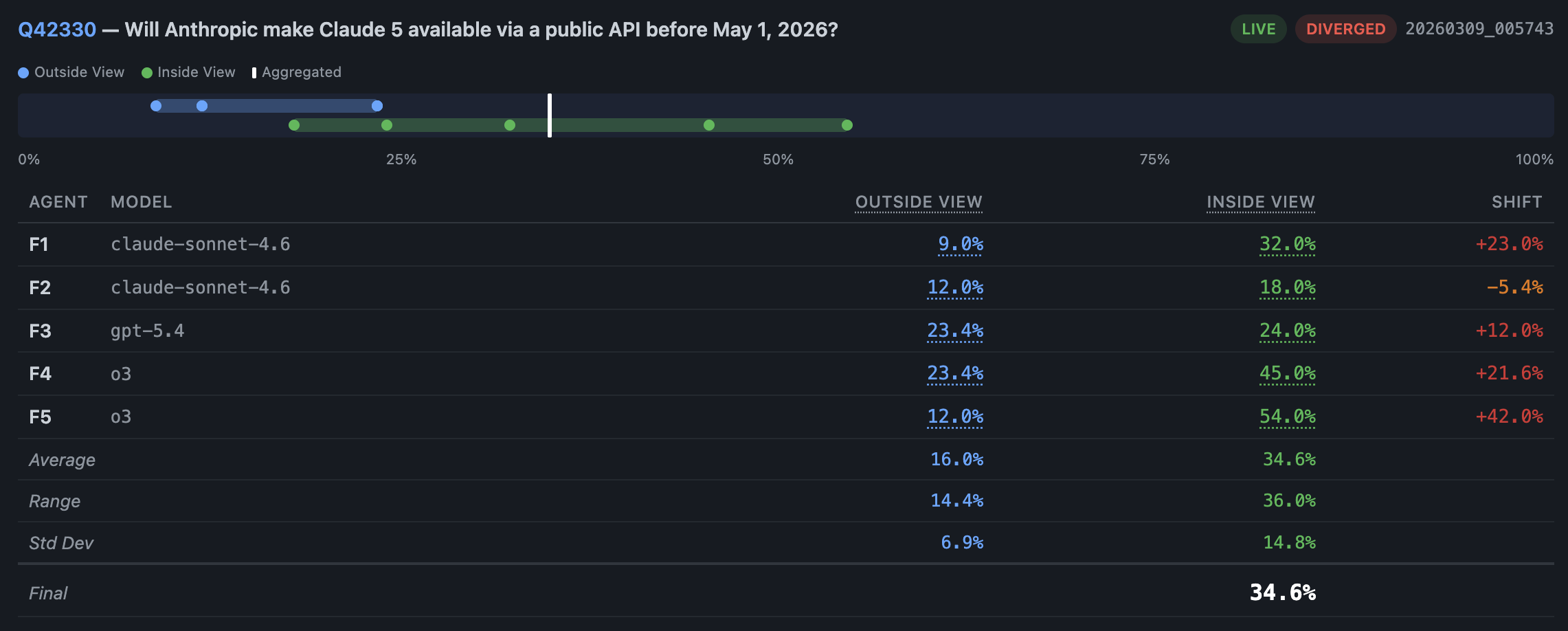The width and height of the screenshot is (1568, 631).
Task: Expand F2's 12.0% outside view details
Action: 955,287
